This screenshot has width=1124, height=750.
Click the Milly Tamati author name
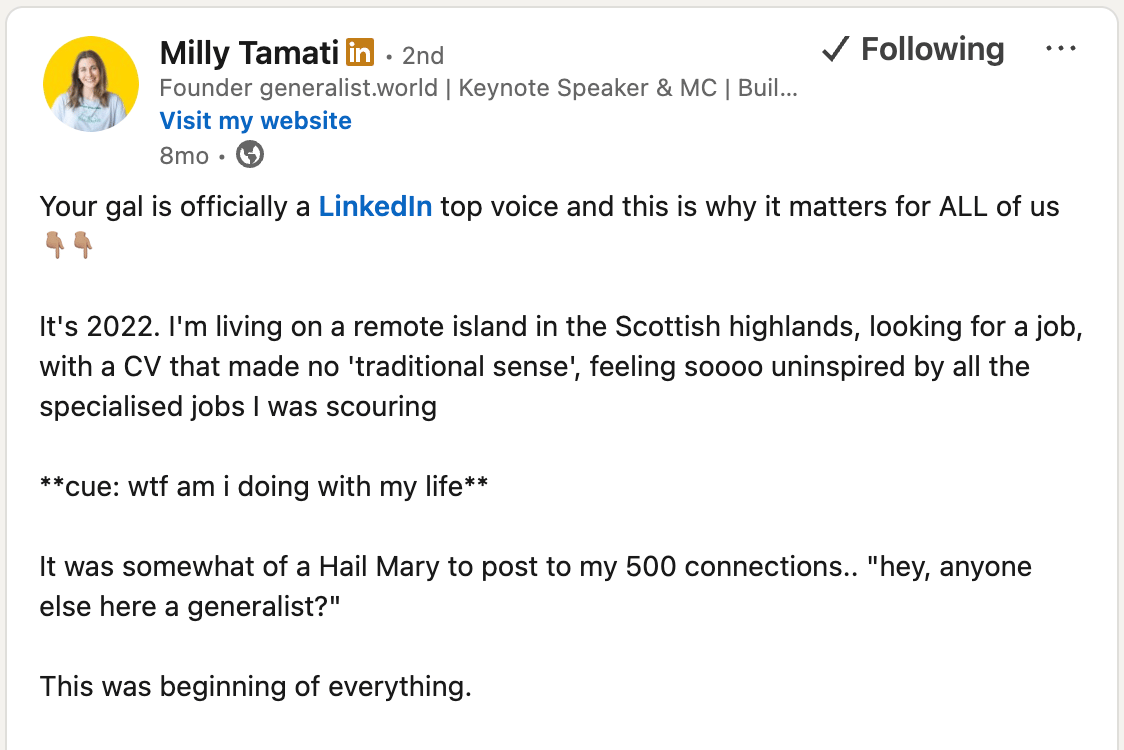coord(249,52)
